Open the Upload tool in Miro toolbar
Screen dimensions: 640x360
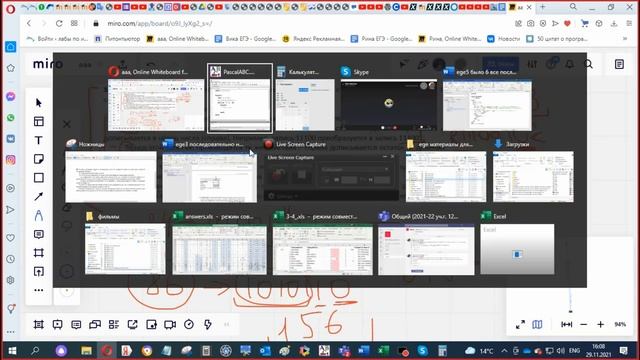coord(39,271)
